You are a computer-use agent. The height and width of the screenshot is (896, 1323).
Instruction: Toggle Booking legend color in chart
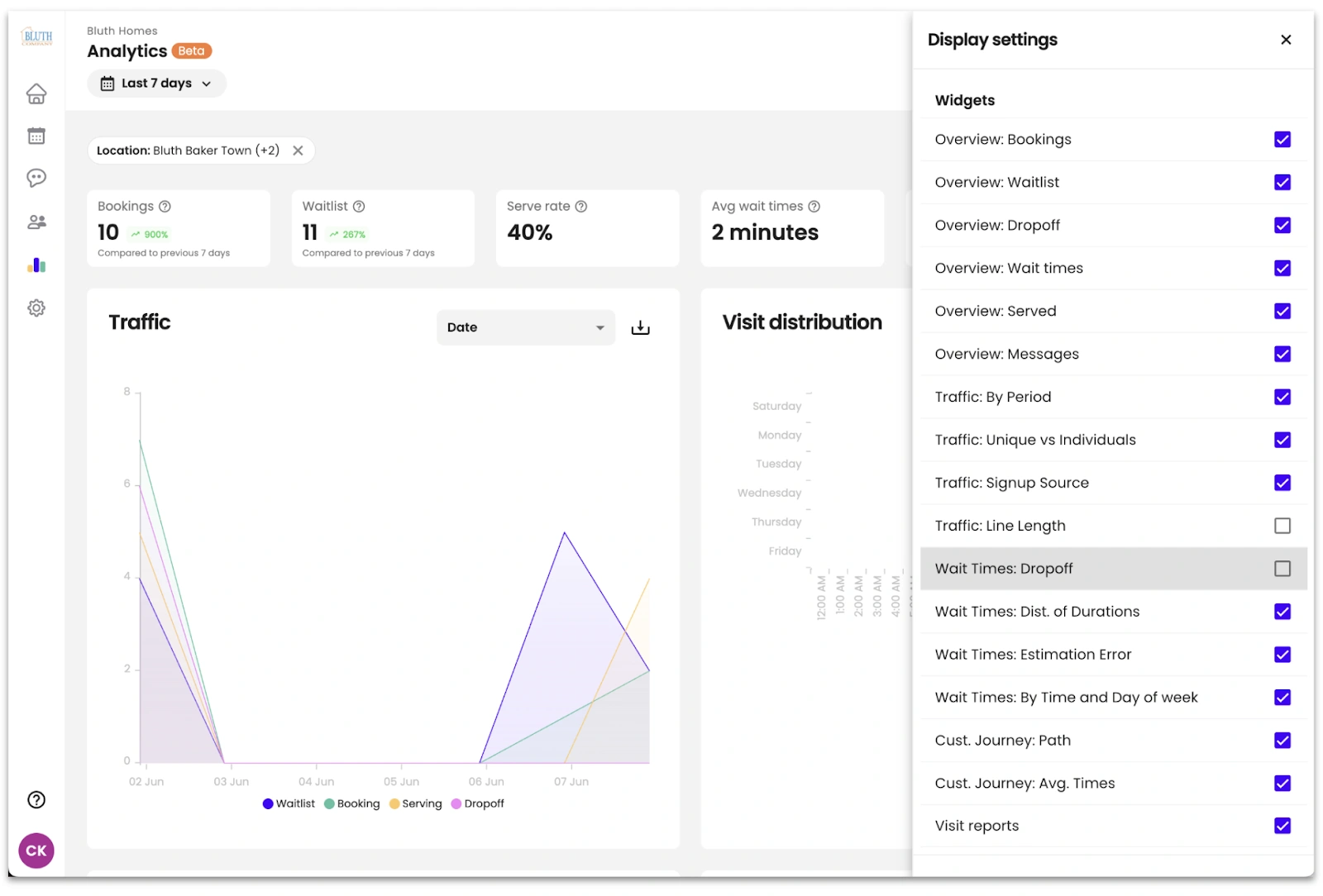(x=329, y=803)
